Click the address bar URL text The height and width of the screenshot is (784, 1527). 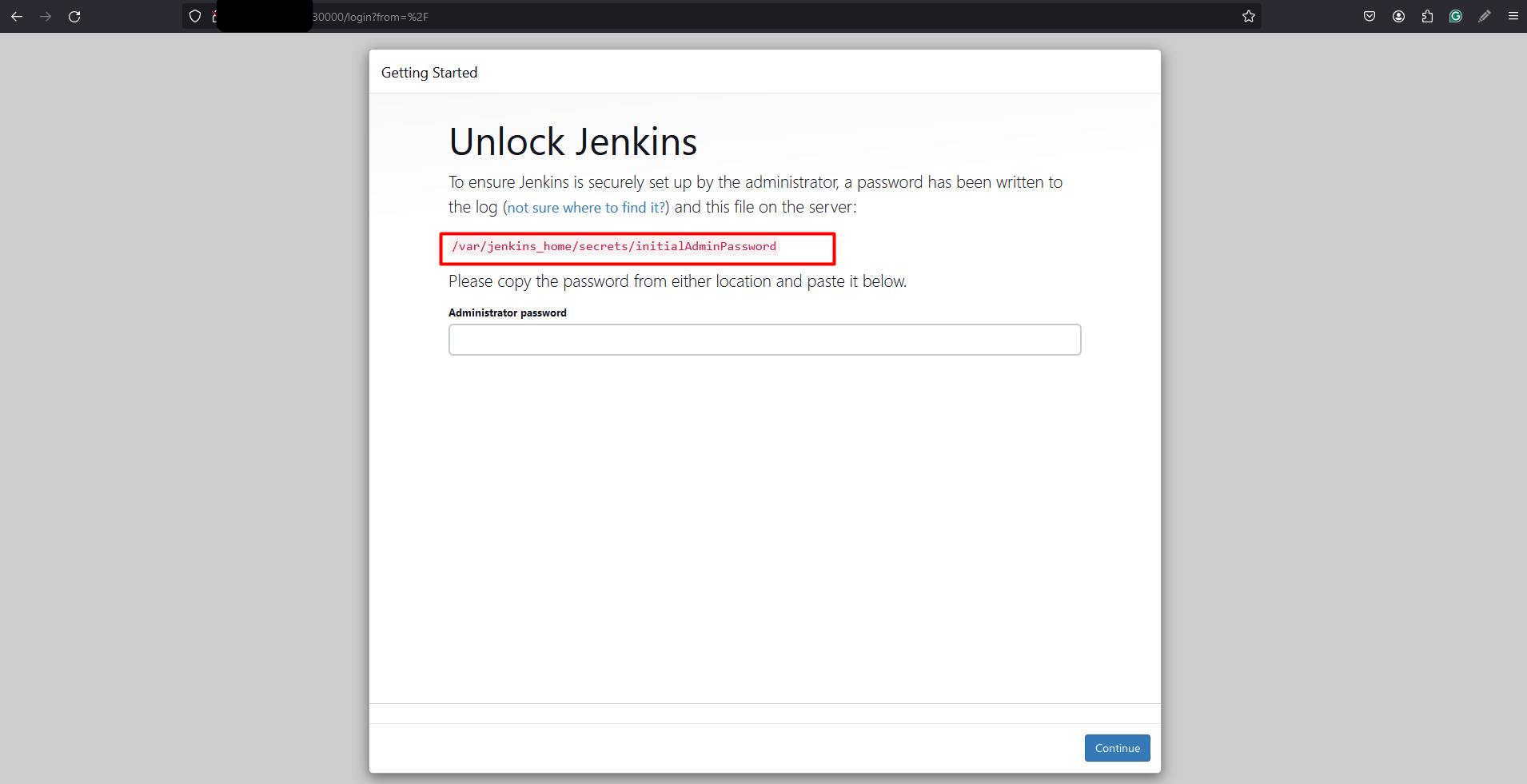point(370,17)
